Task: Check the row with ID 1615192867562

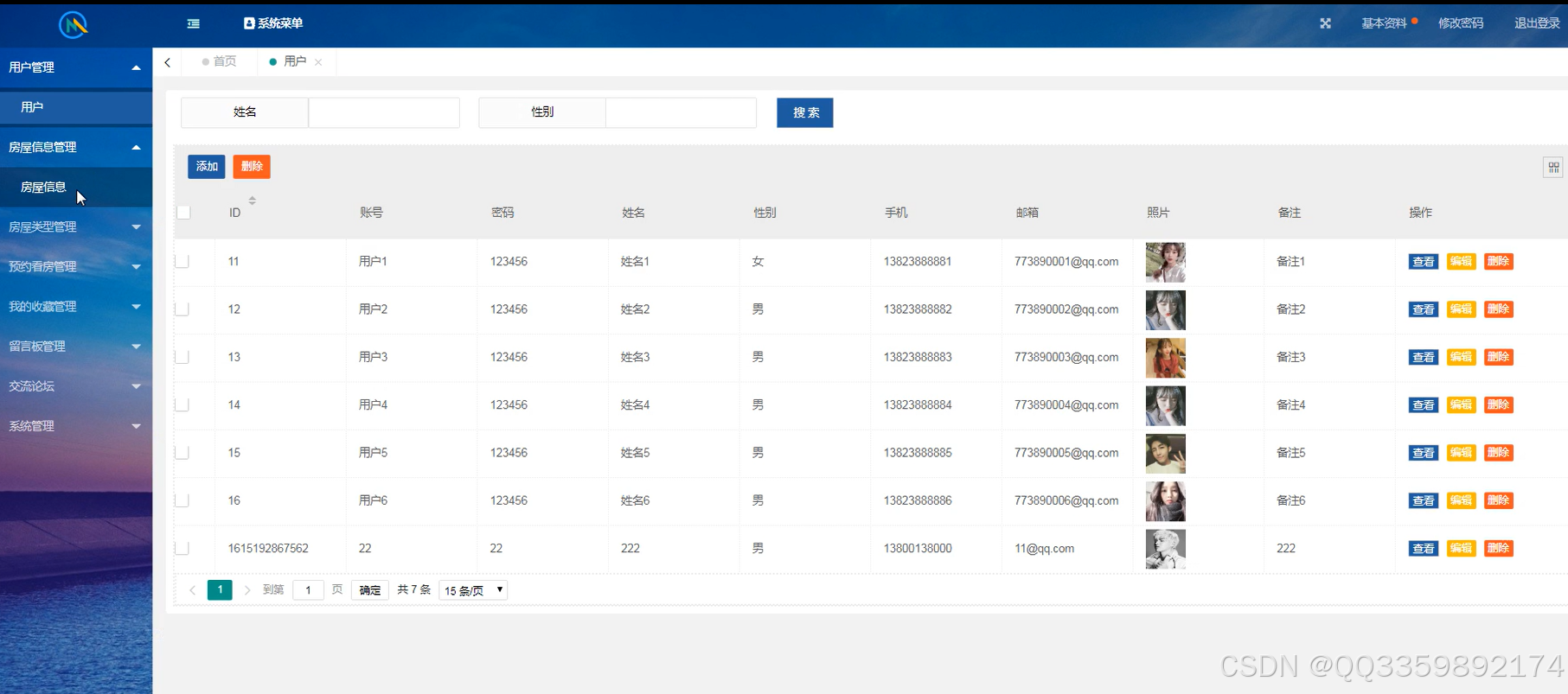Action: (182, 548)
